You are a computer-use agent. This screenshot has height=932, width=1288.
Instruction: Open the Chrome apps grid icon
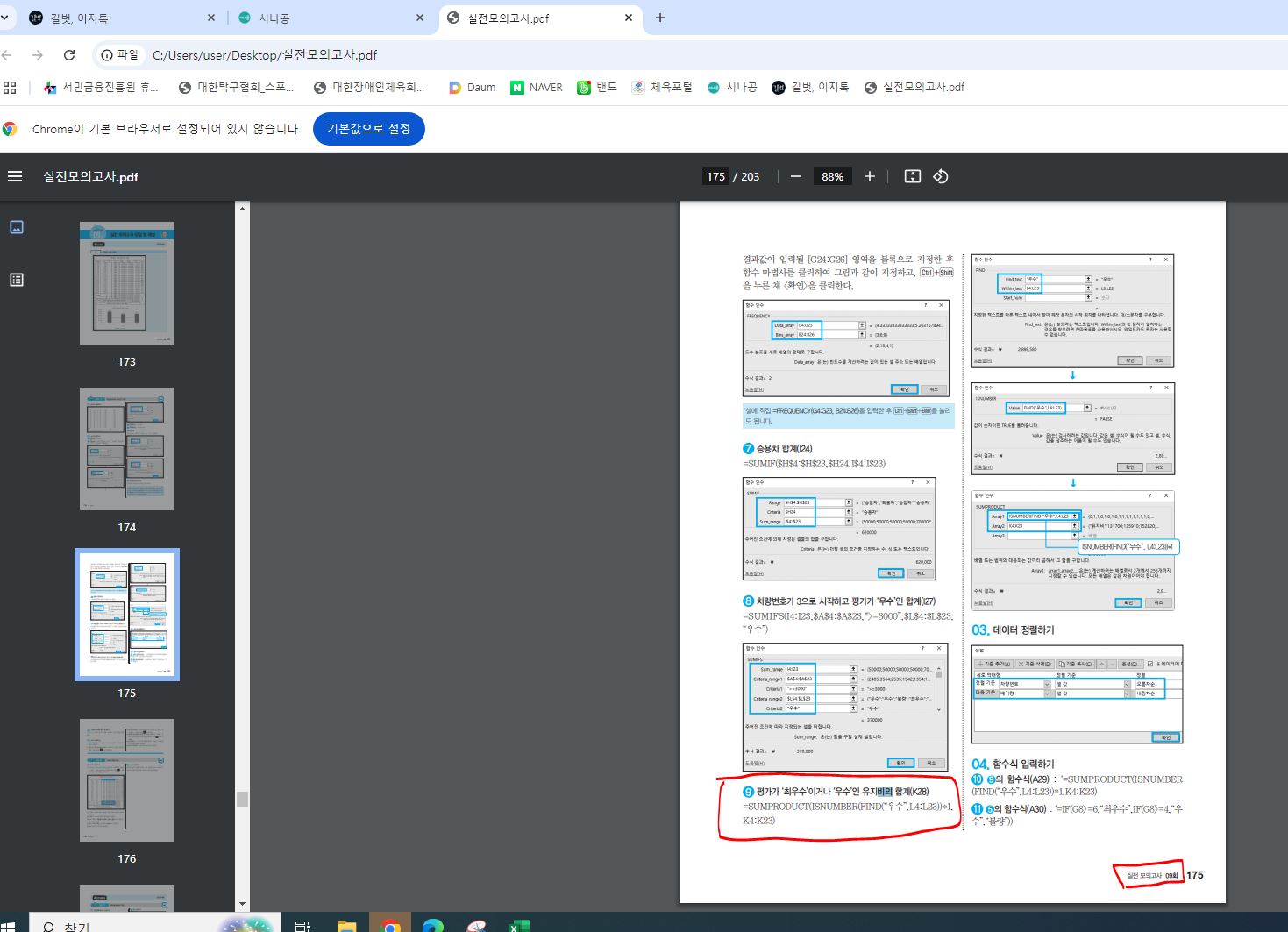11,88
